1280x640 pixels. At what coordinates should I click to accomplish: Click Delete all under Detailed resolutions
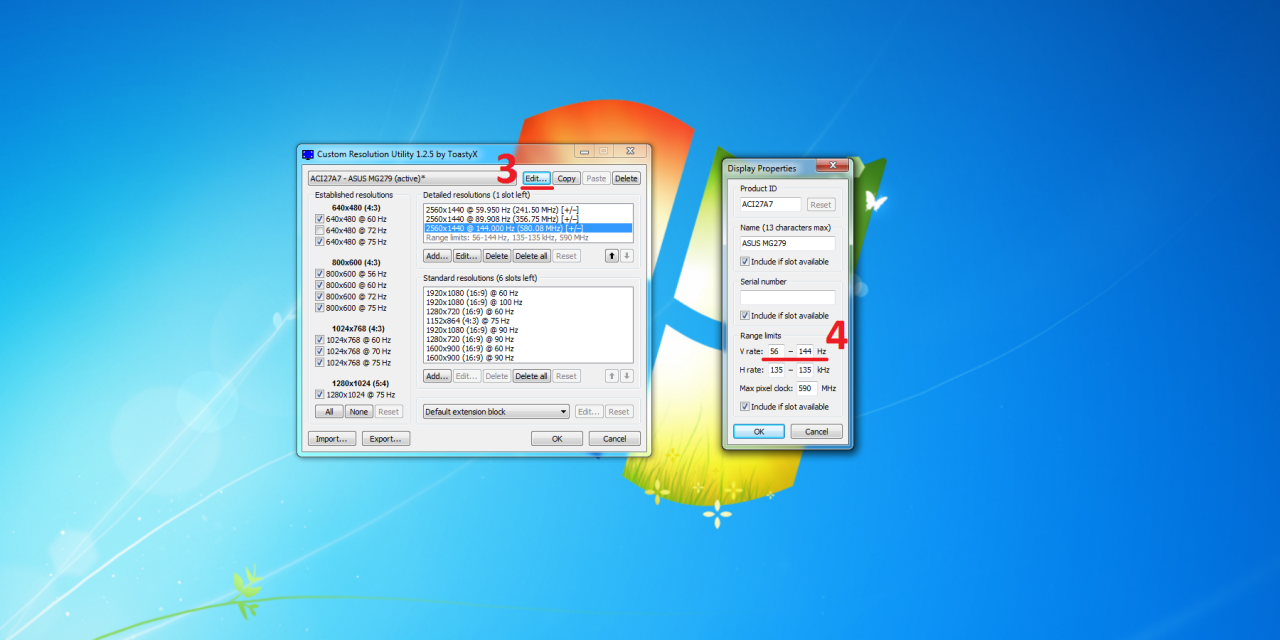click(531, 256)
